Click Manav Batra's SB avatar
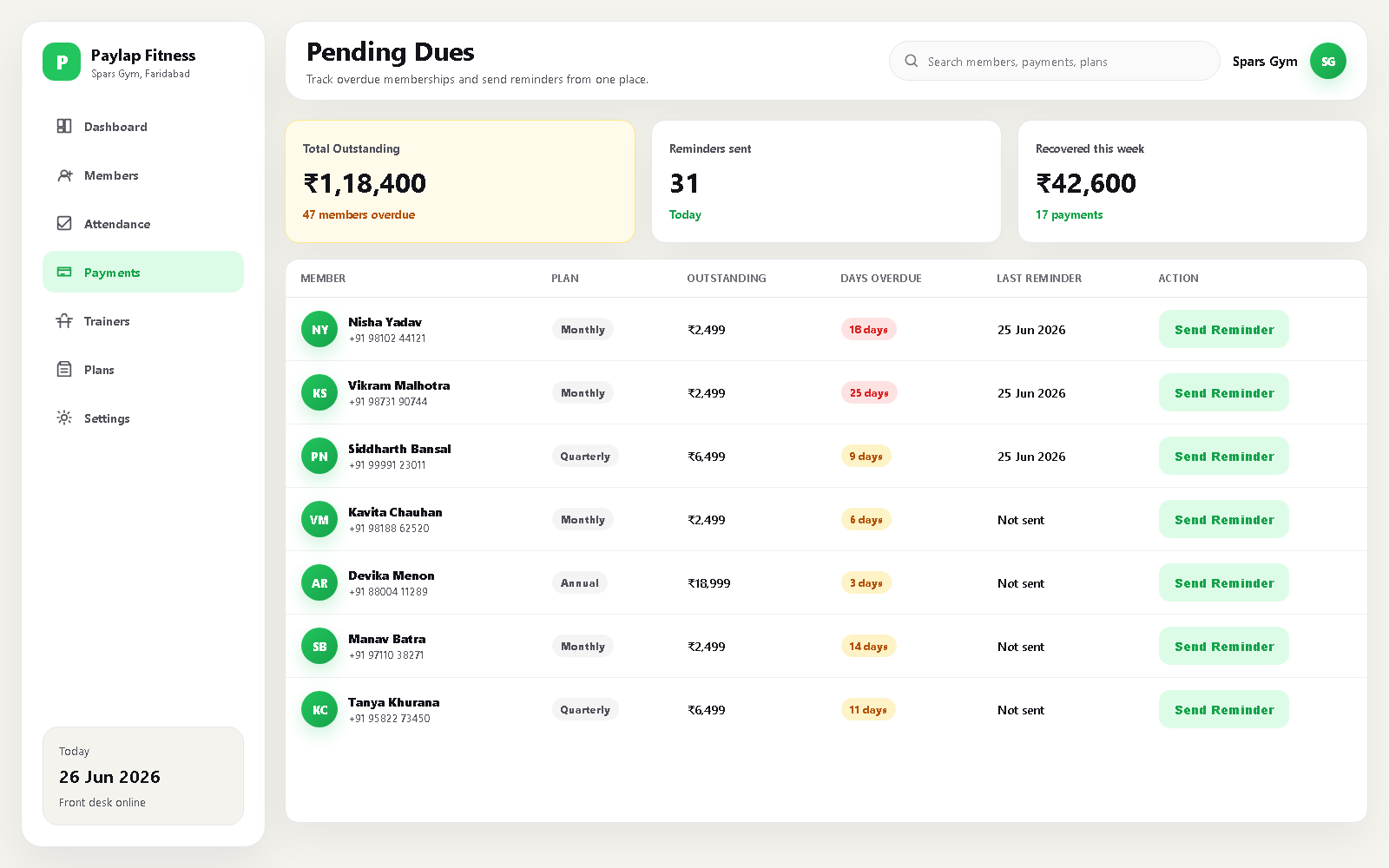This screenshot has height=868, width=1389. coord(319,646)
